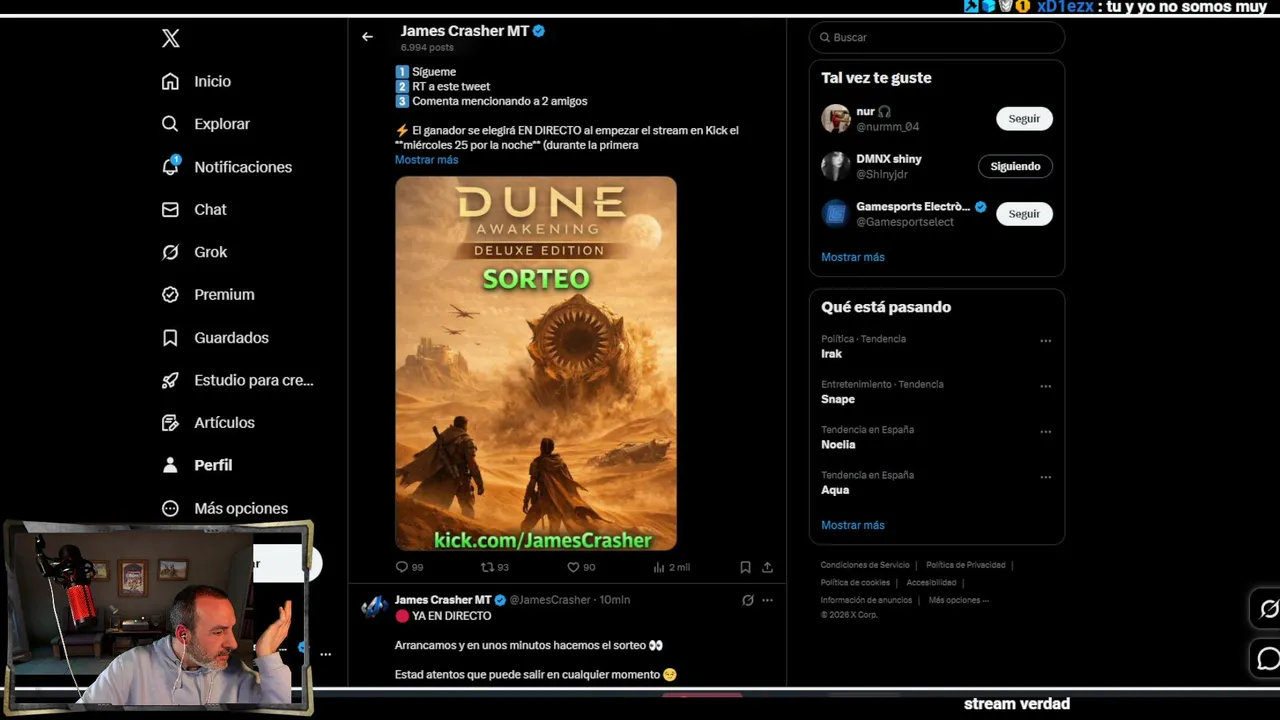
Task: Click the Grok icon on YA EN DIRECTO tweet
Action: point(747,600)
